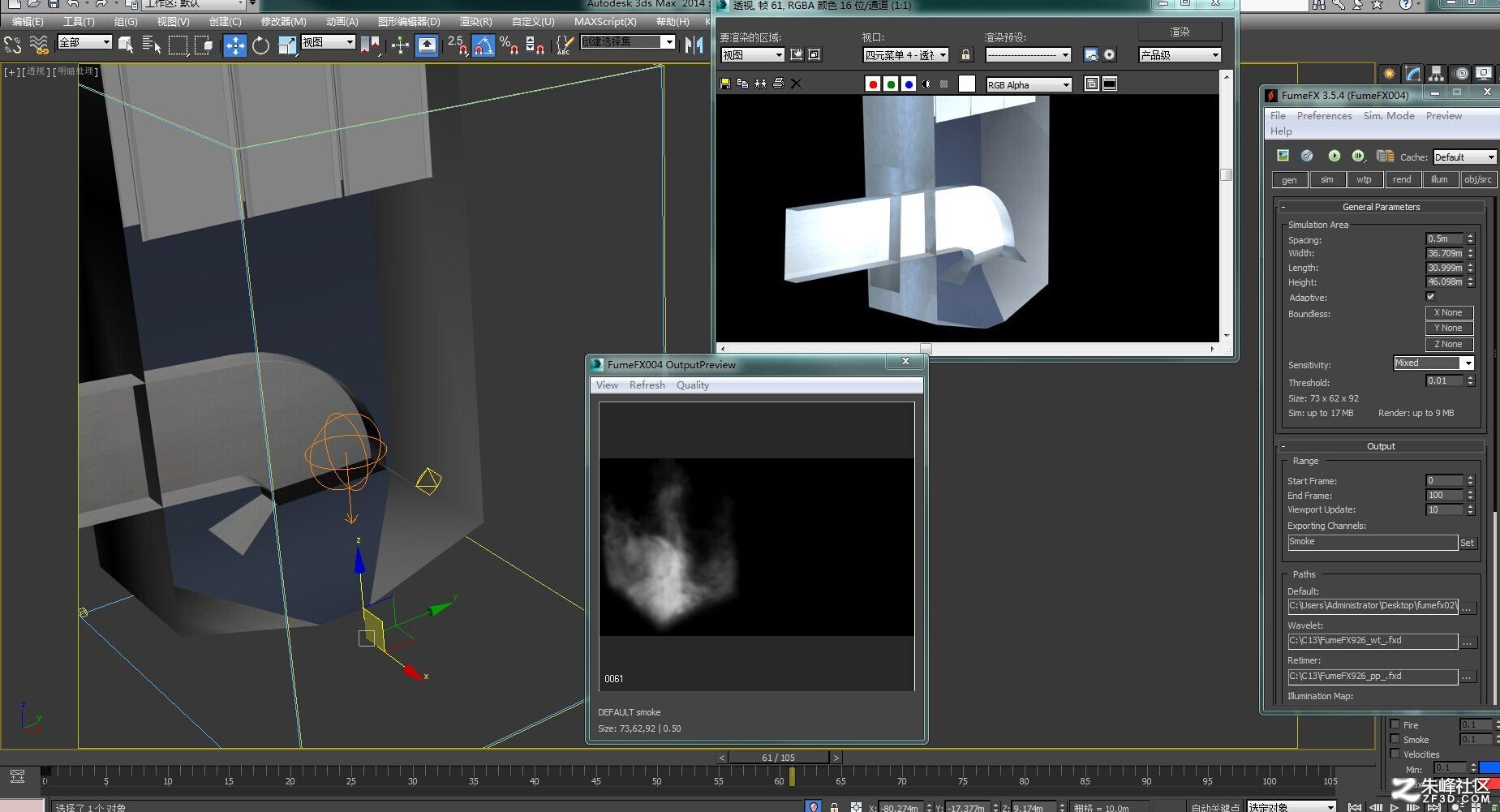Activate the Select and Scale tool

click(x=286, y=45)
